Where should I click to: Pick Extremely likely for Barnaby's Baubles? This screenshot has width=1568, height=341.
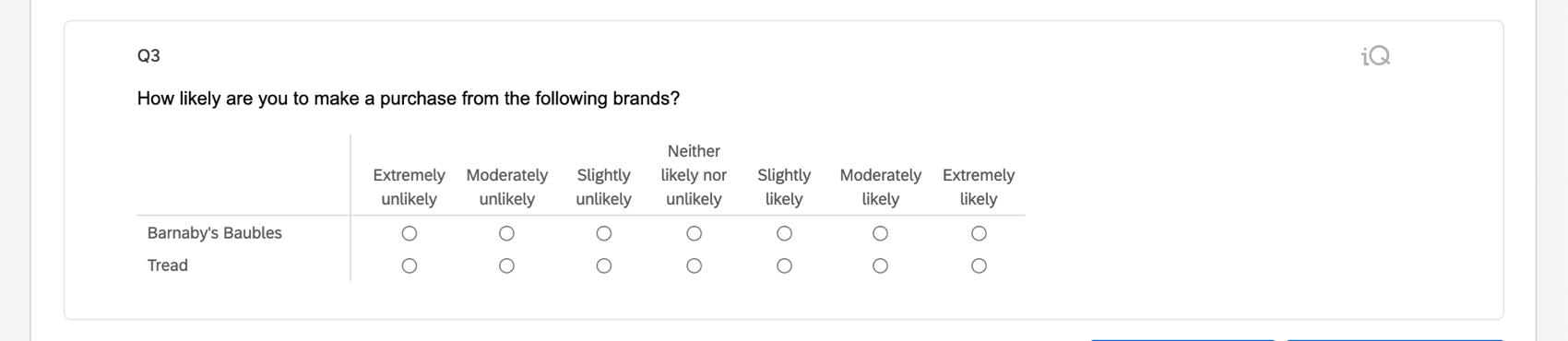pos(979,234)
